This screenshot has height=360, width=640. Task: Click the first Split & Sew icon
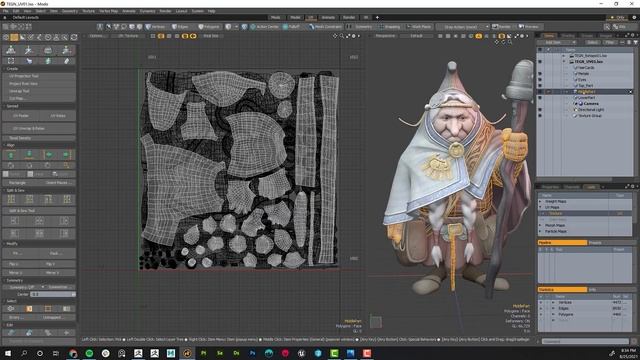tap(11, 199)
